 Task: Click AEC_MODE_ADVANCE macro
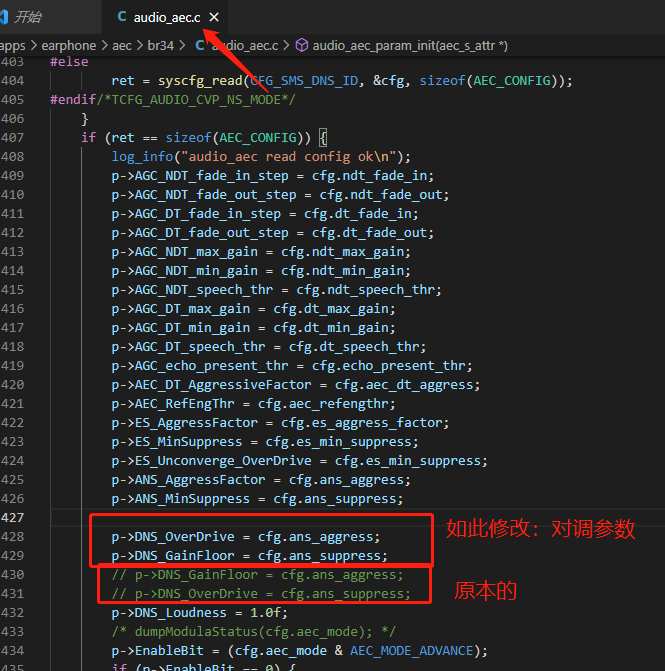(x=412, y=651)
